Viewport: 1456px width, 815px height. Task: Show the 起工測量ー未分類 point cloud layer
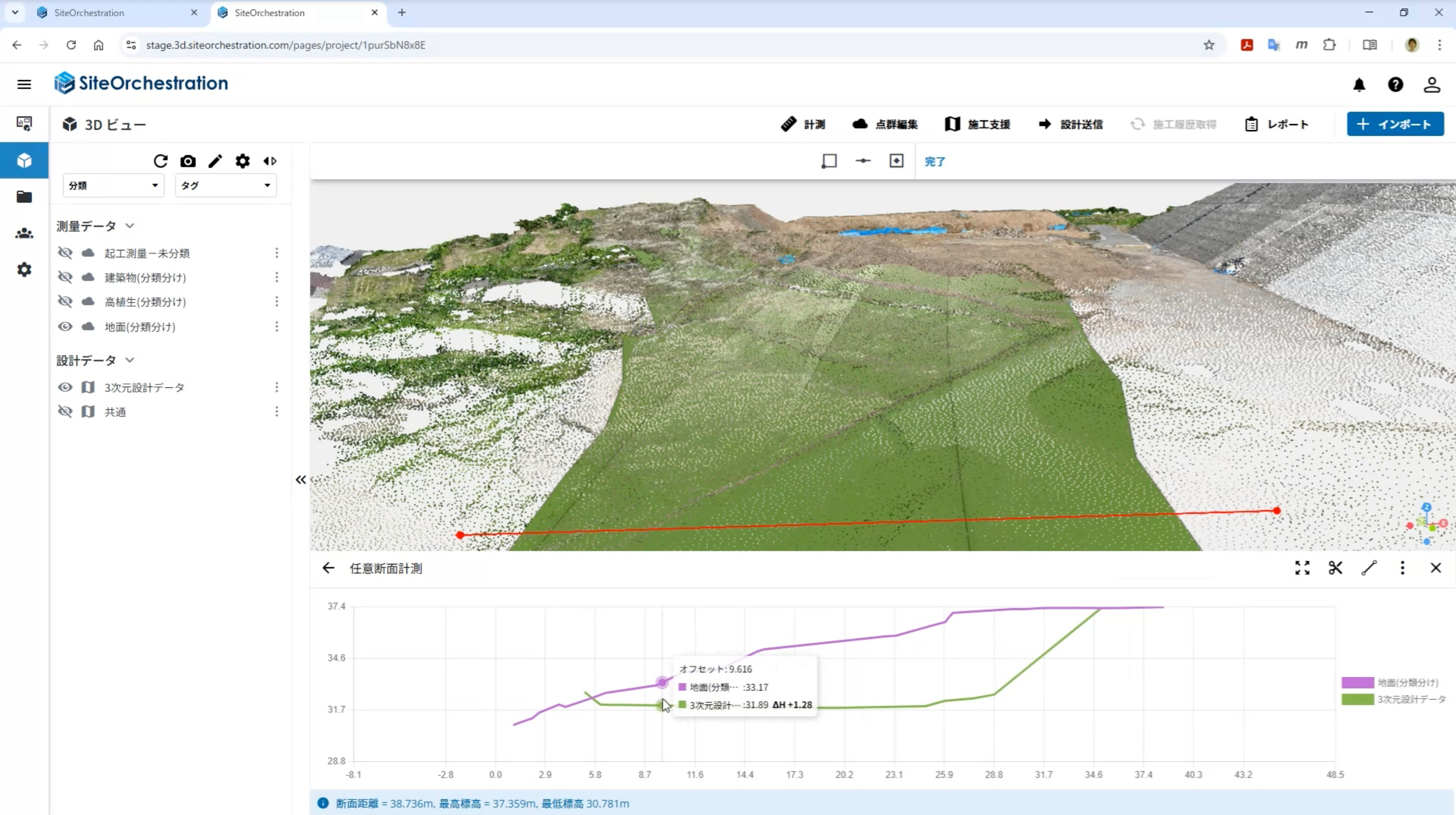[x=65, y=253]
